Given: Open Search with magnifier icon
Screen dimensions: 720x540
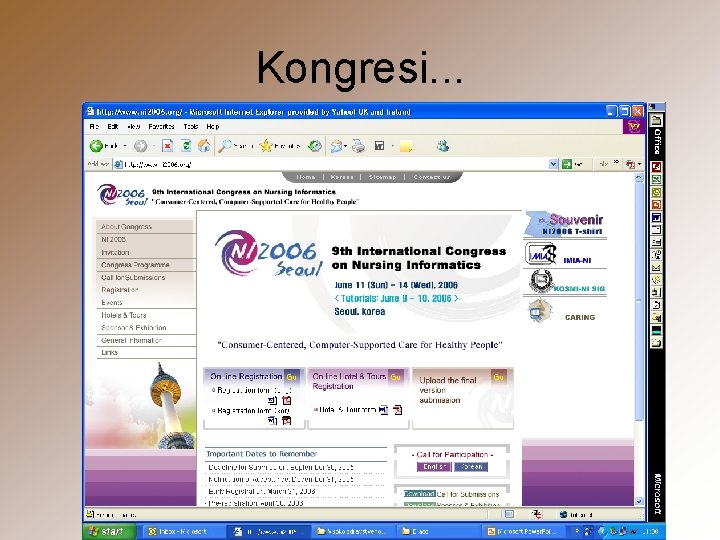Looking at the screenshot, I should point(225,146).
